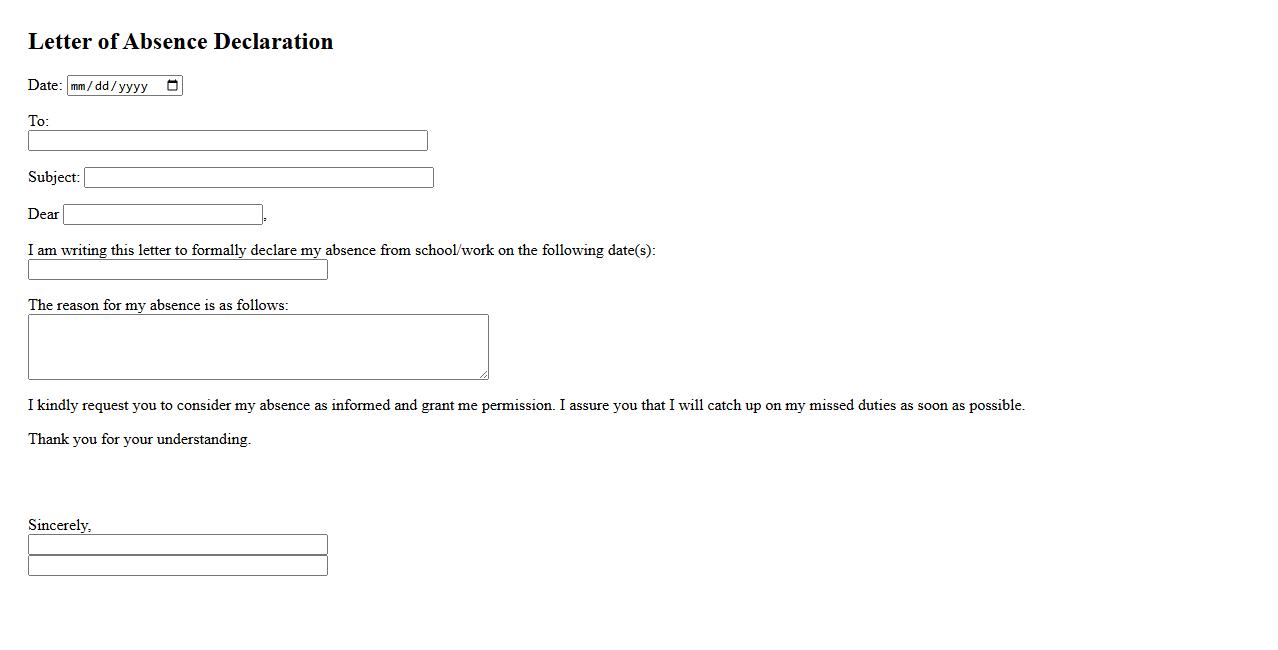This screenshot has height=650, width=1278.
Task: Click the "Date:" label
Action: tap(45, 85)
